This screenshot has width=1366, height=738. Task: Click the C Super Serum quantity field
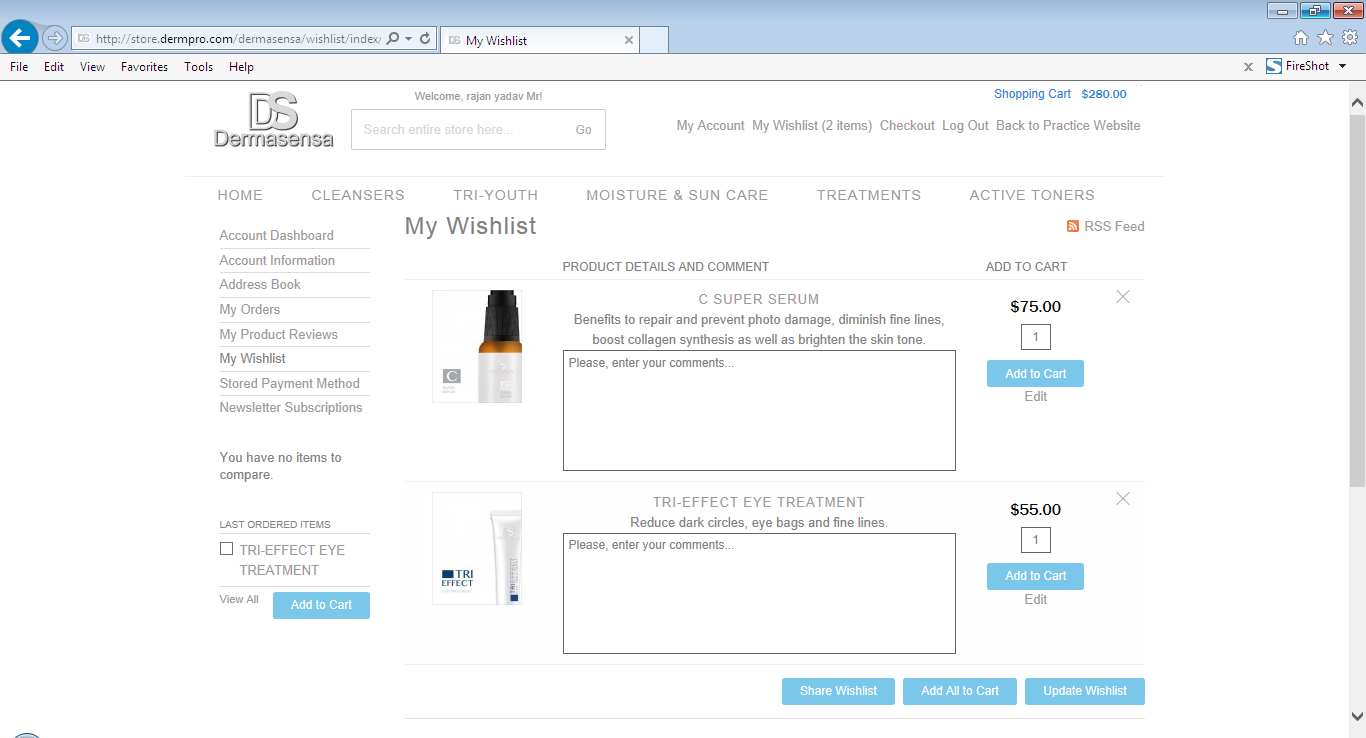click(x=1035, y=337)
